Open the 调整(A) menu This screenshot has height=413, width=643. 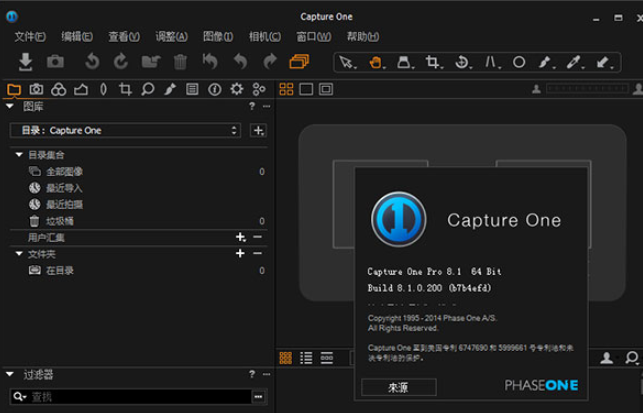coord(171,36)
